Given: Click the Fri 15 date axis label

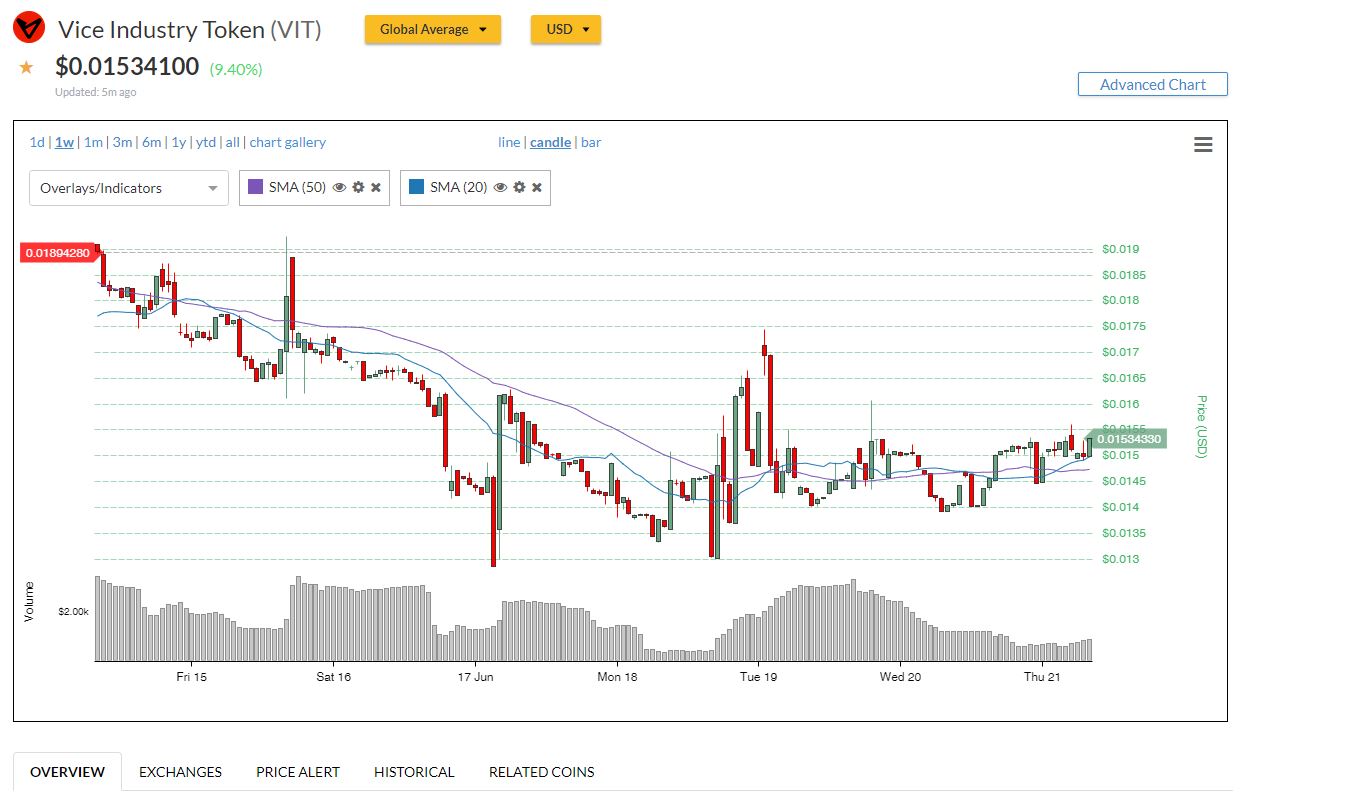Looking at the screenshot, I should point(192,677).
